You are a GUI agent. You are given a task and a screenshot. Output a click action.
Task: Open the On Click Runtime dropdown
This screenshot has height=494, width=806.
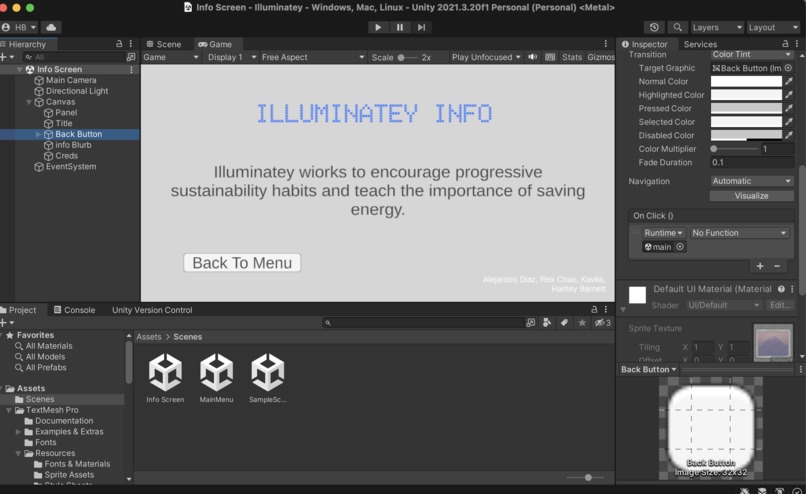pos(664,233)
